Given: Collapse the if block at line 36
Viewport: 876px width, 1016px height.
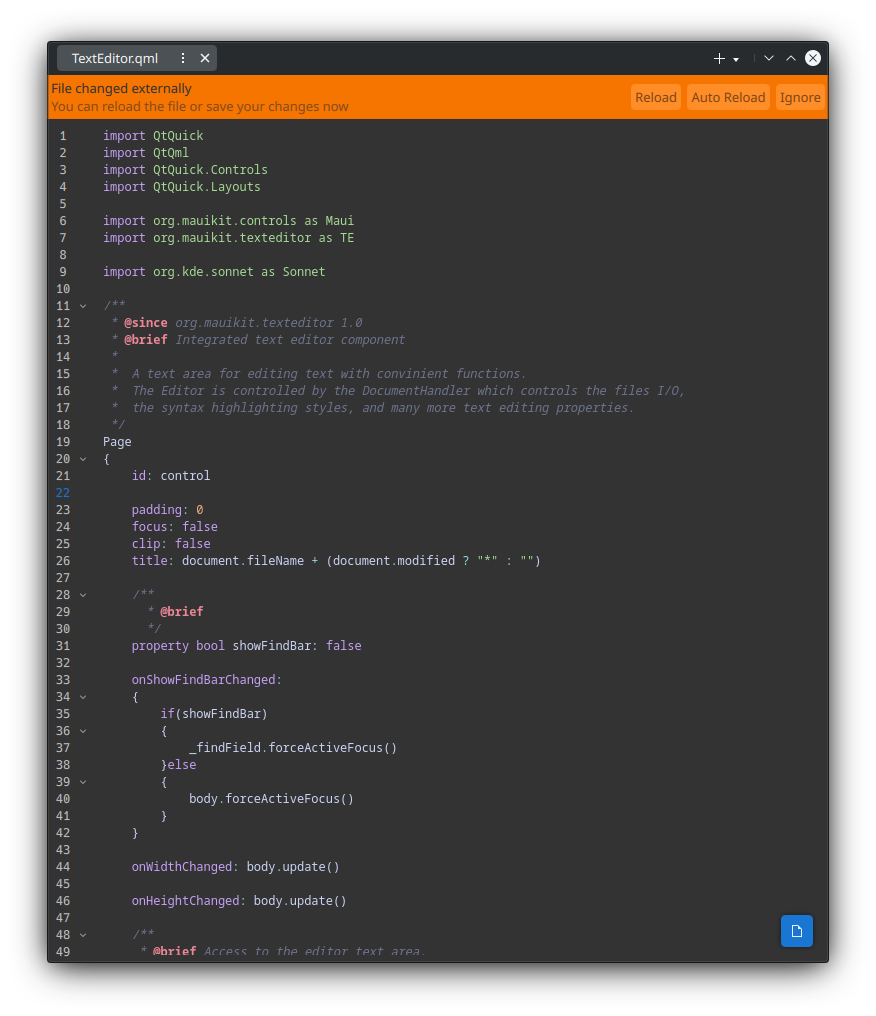Looking at the screenshot, I should (x=83, y=731).
